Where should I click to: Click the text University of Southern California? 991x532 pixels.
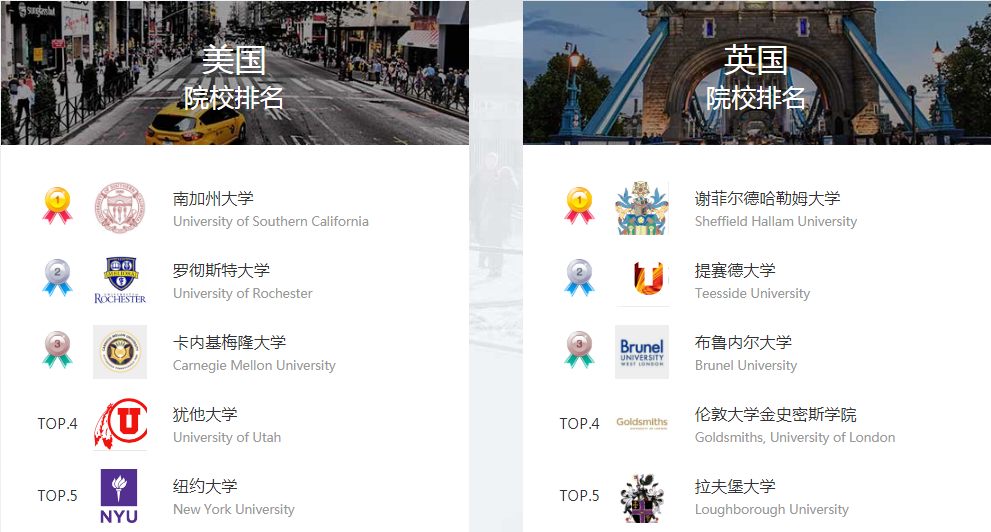coord(271,222)
